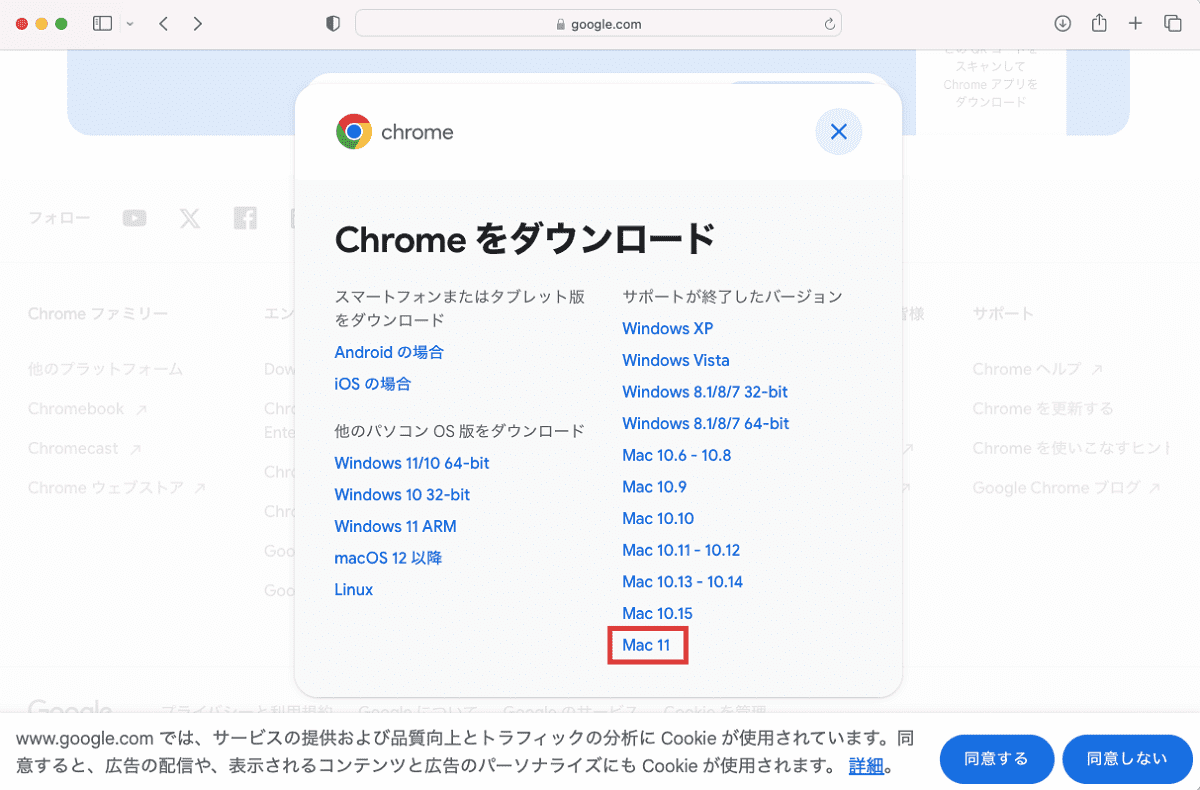Select Mac 10.13 - 10.14 link
Screen dimensions: 1200x790
click(x=683, y=582)
